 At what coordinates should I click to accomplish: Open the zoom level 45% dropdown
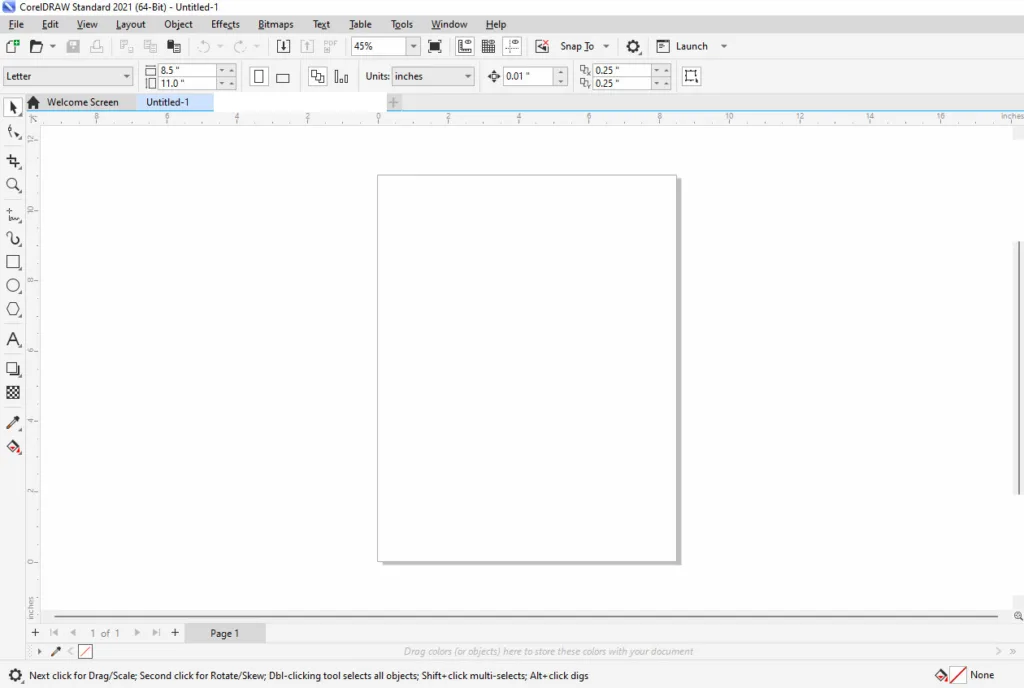pyautogui.click(x=413, y=46)
